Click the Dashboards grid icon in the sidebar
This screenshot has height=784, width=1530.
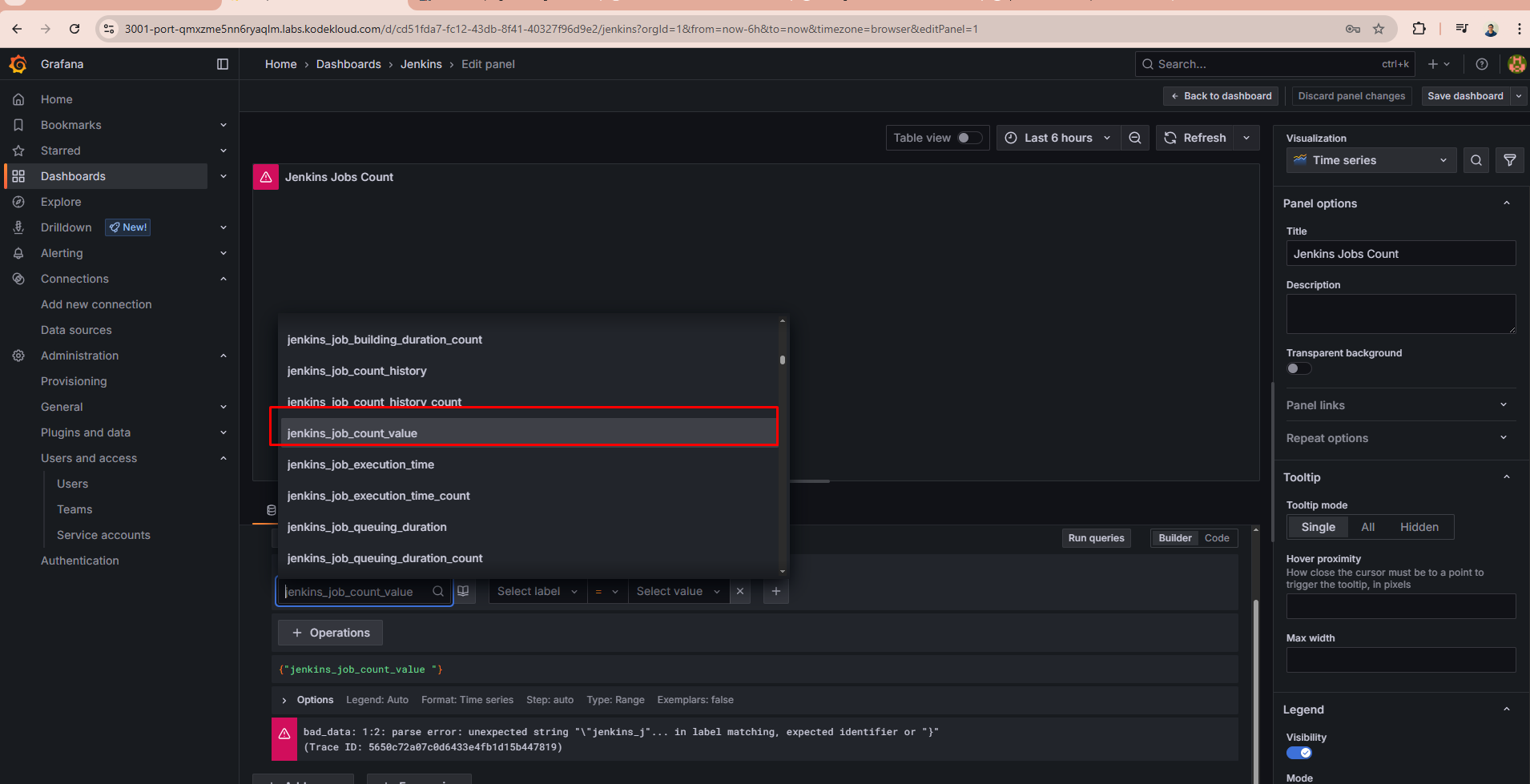pos(18,176)
